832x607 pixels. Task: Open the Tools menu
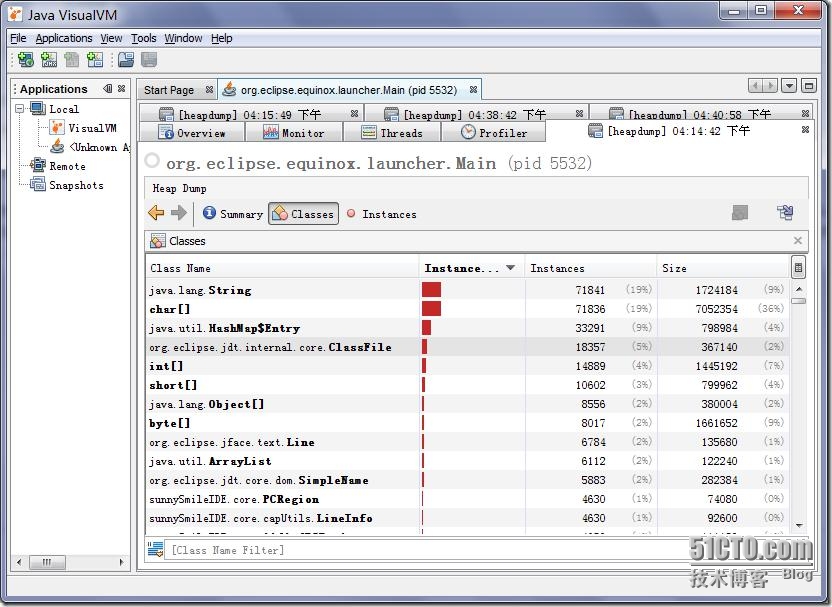pyautogui.click(x=144, y=38)
